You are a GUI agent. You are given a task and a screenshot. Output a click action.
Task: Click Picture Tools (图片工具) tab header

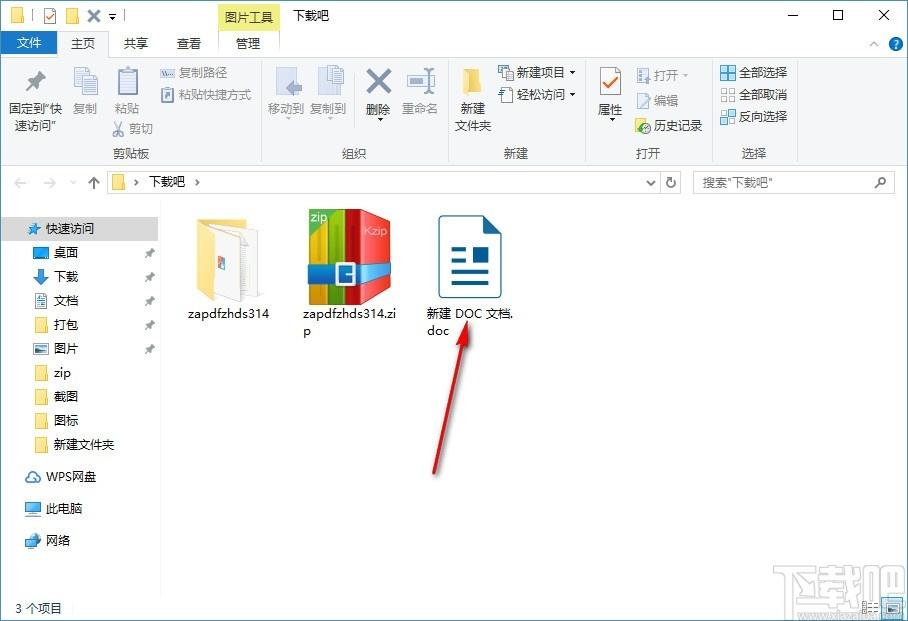click(x=248, y=17)
